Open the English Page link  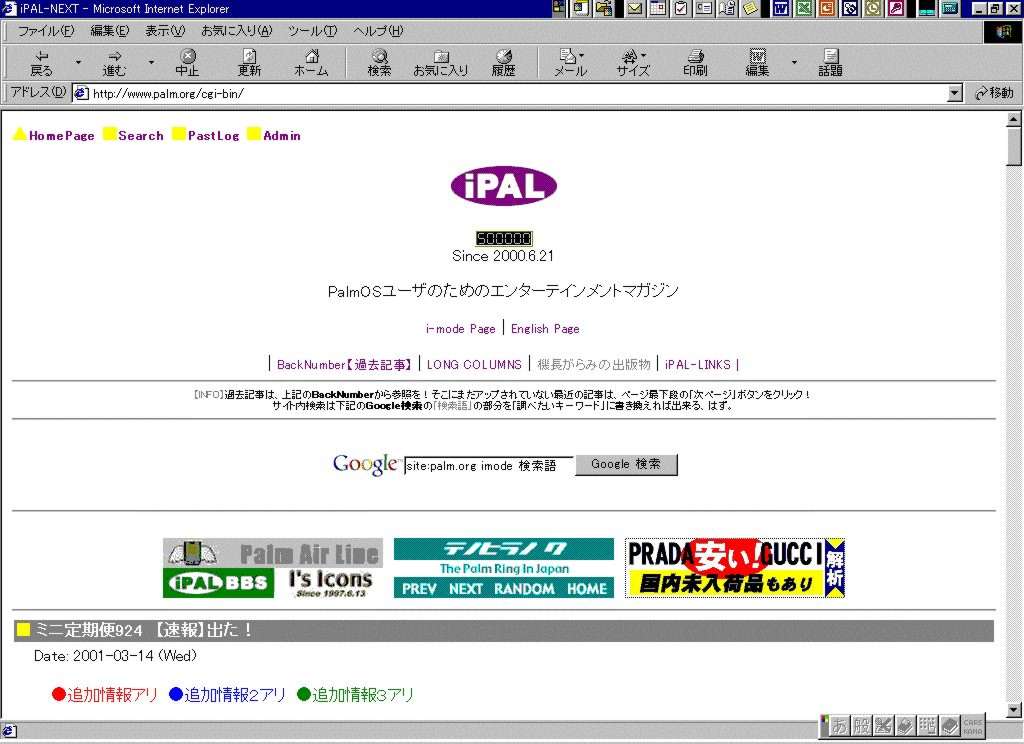[x=545, y=329]
